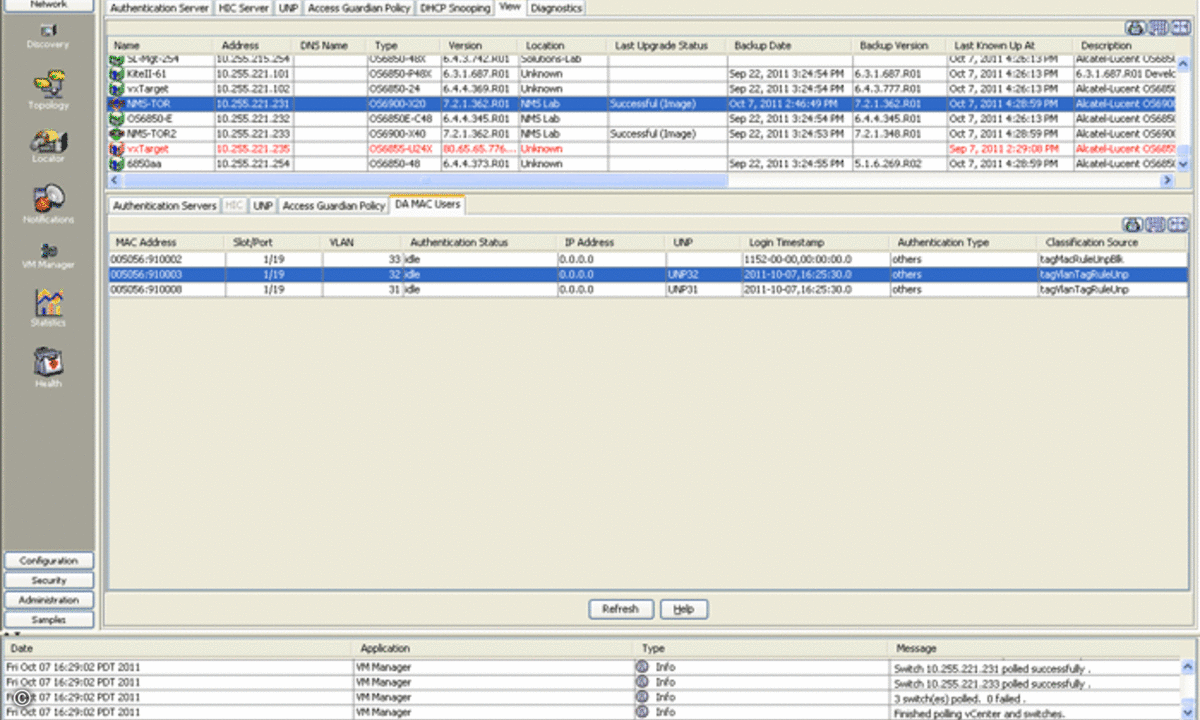This screenshot has width=1200, height=720.
Task: Click the device table horizontal scrollbar right arrow
Action: (x=1167, y=180)
